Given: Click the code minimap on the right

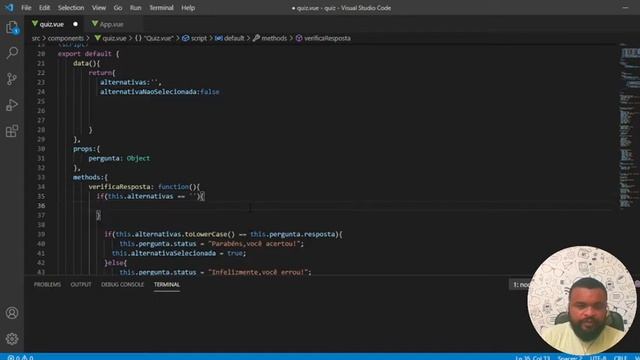Looking at the screenshot, I should click(x=629, y=127).
